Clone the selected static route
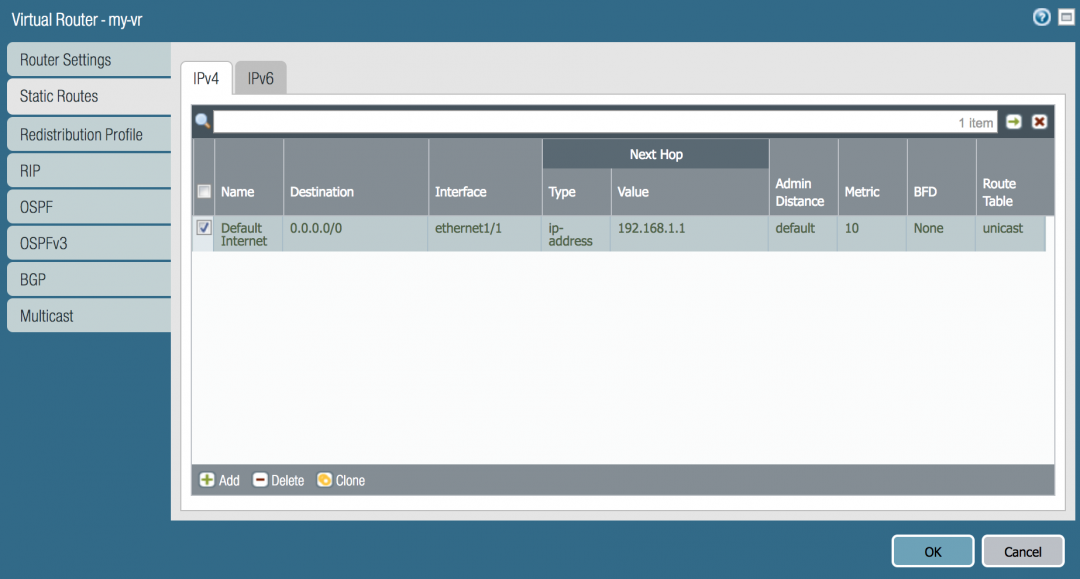This screenshot has width=1080, height=579. (x=341, y=480)
